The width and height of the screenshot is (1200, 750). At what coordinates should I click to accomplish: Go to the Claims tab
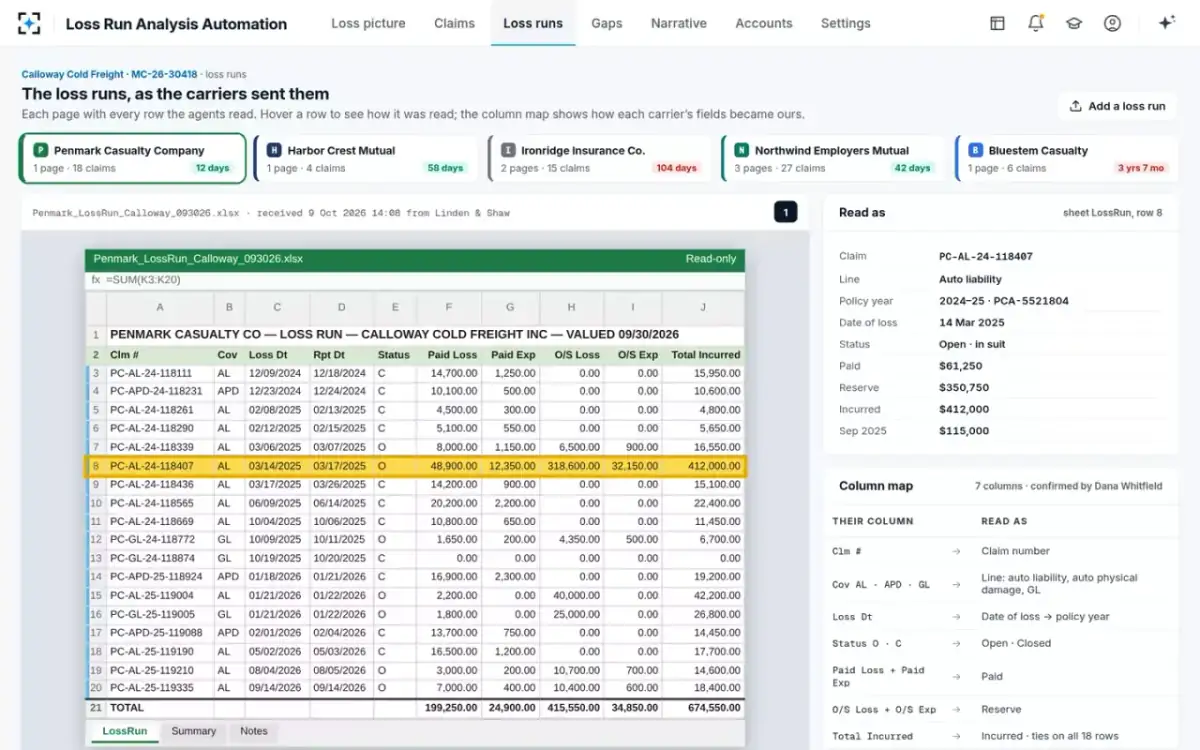pyautogui.click(x=455, y=23)
